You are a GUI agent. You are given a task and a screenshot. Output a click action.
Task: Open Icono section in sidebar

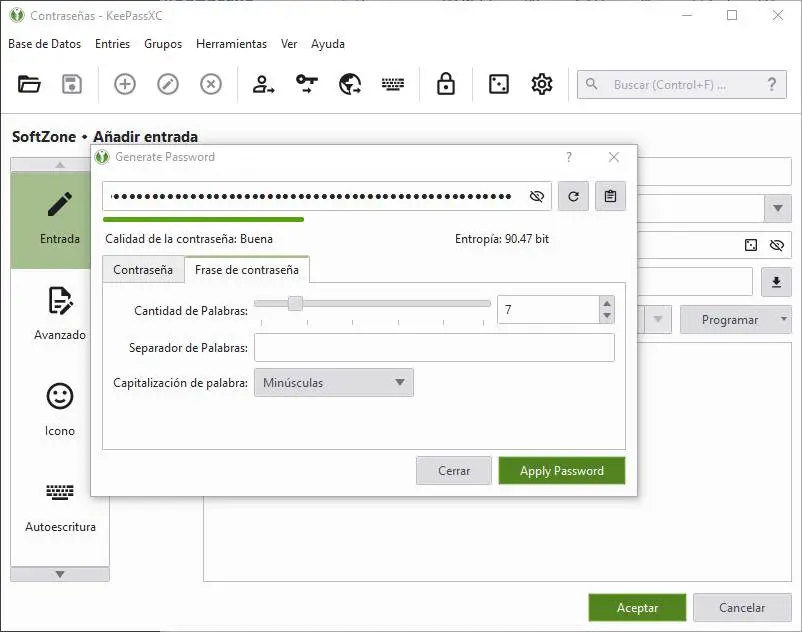coord(60,410)
